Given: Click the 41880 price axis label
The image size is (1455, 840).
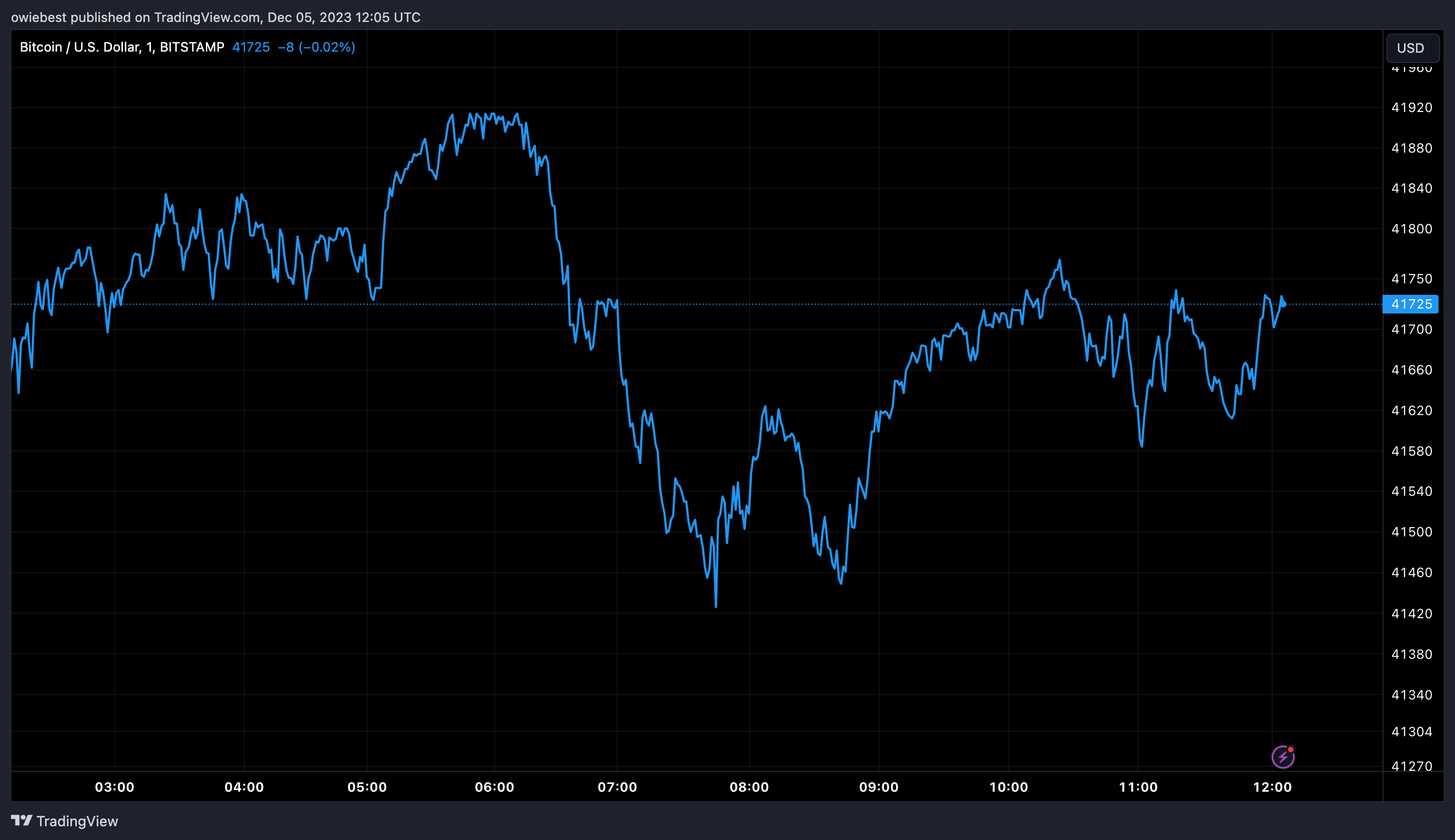Looking at the screenshot, I should [1412, 148].
